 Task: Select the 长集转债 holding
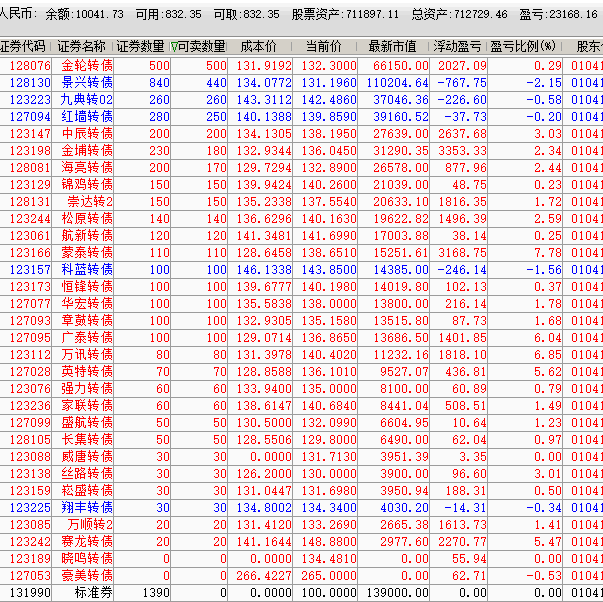pos(87,440)
